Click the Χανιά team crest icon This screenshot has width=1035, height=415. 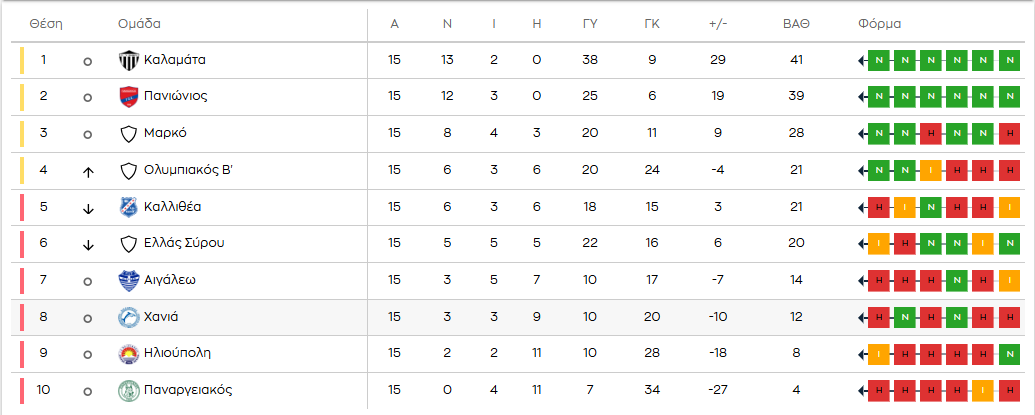tap(128, 317)
